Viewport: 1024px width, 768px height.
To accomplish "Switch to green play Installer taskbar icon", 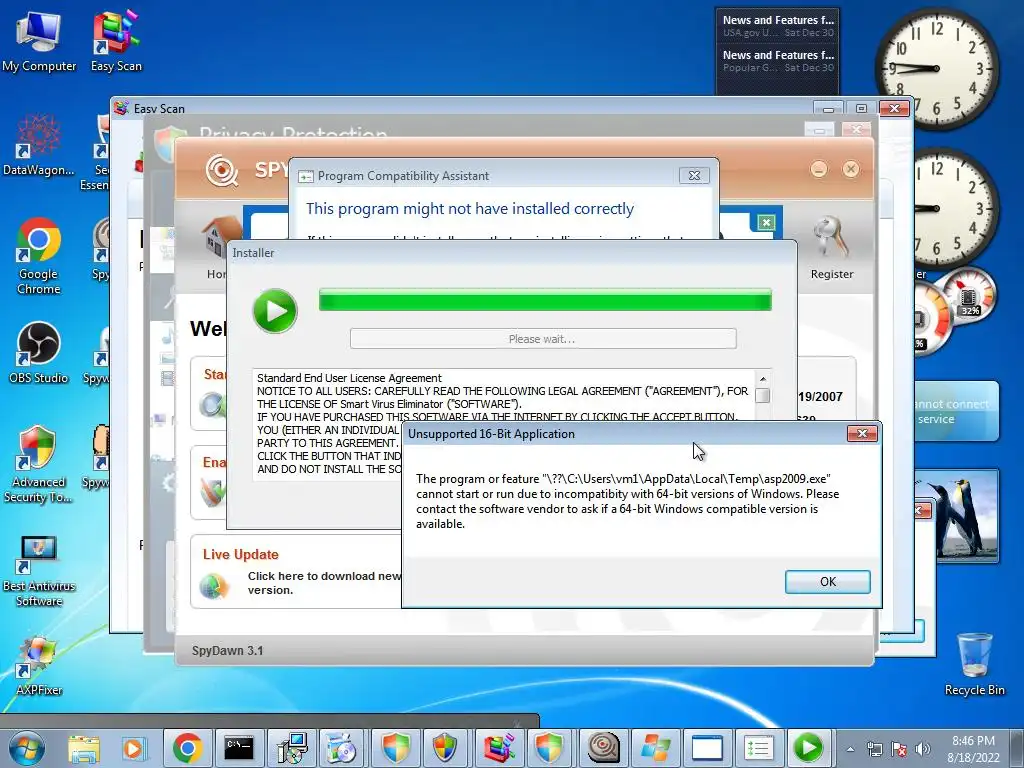I will [808, 748].
